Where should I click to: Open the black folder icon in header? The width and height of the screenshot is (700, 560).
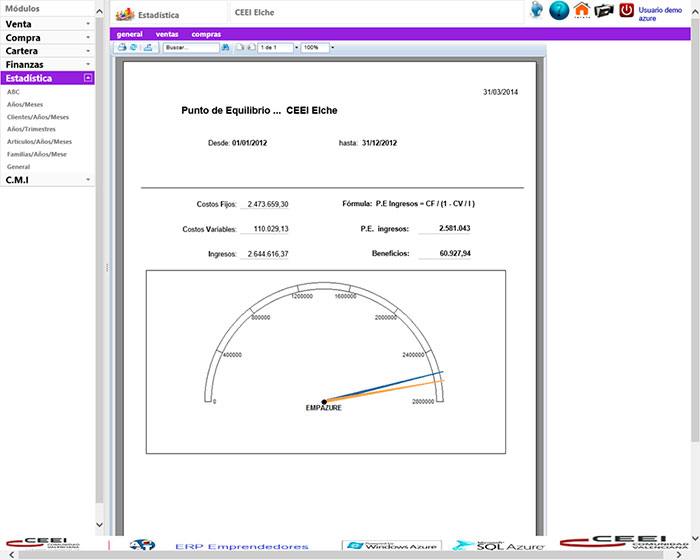pyautogui.click(x=603, y=11)
